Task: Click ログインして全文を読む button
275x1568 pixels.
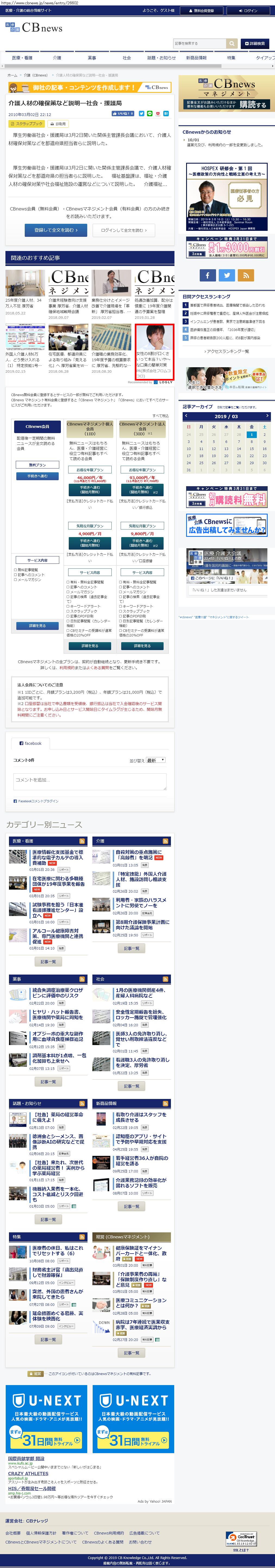Action: pos(124,230)
